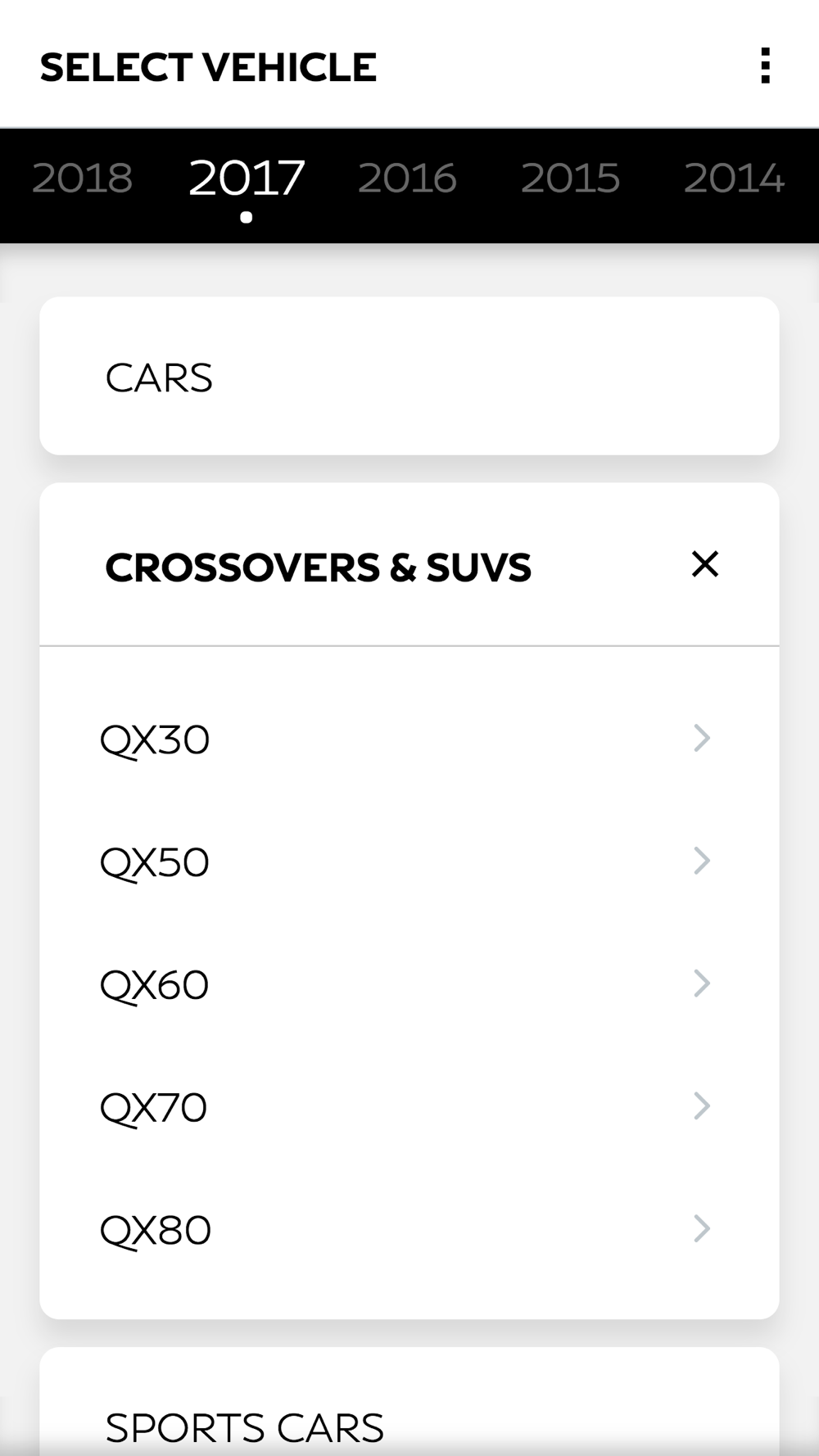Open the three-dot overflow menu
819x1456 pixels.
(x=765, y=66)
